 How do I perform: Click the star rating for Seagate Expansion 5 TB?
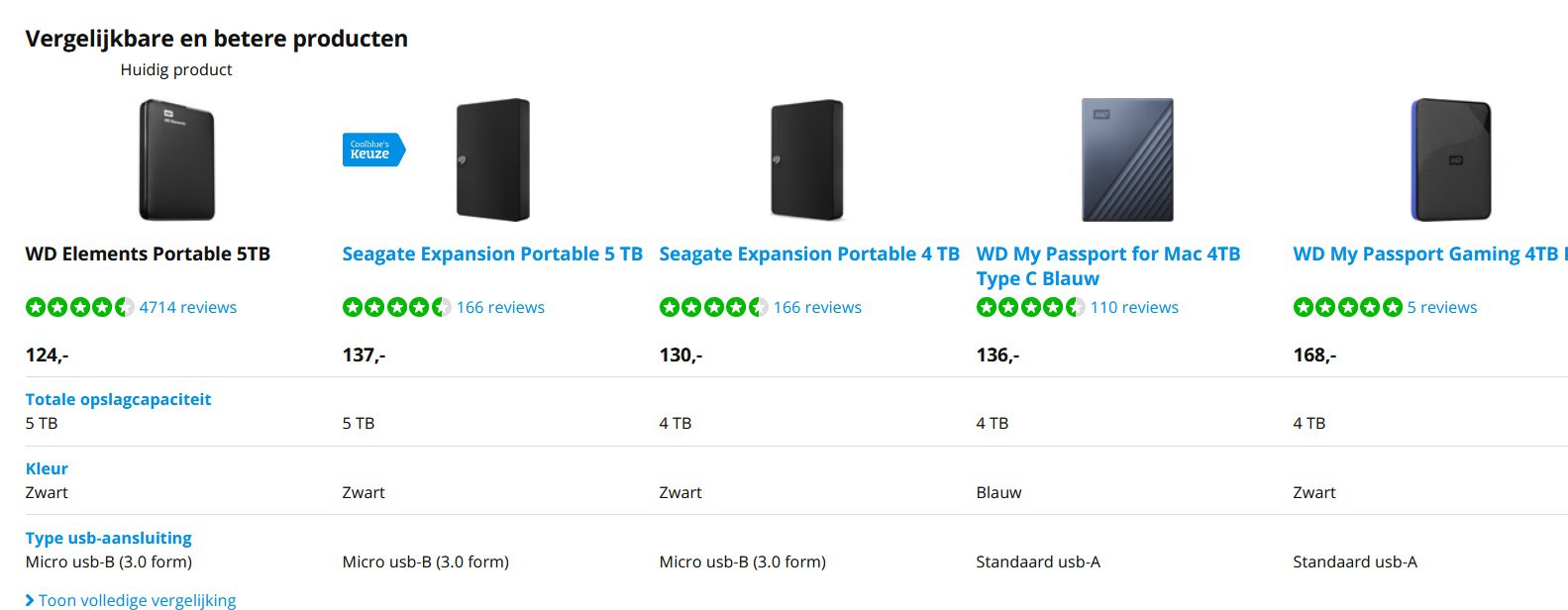coord(397,307)
